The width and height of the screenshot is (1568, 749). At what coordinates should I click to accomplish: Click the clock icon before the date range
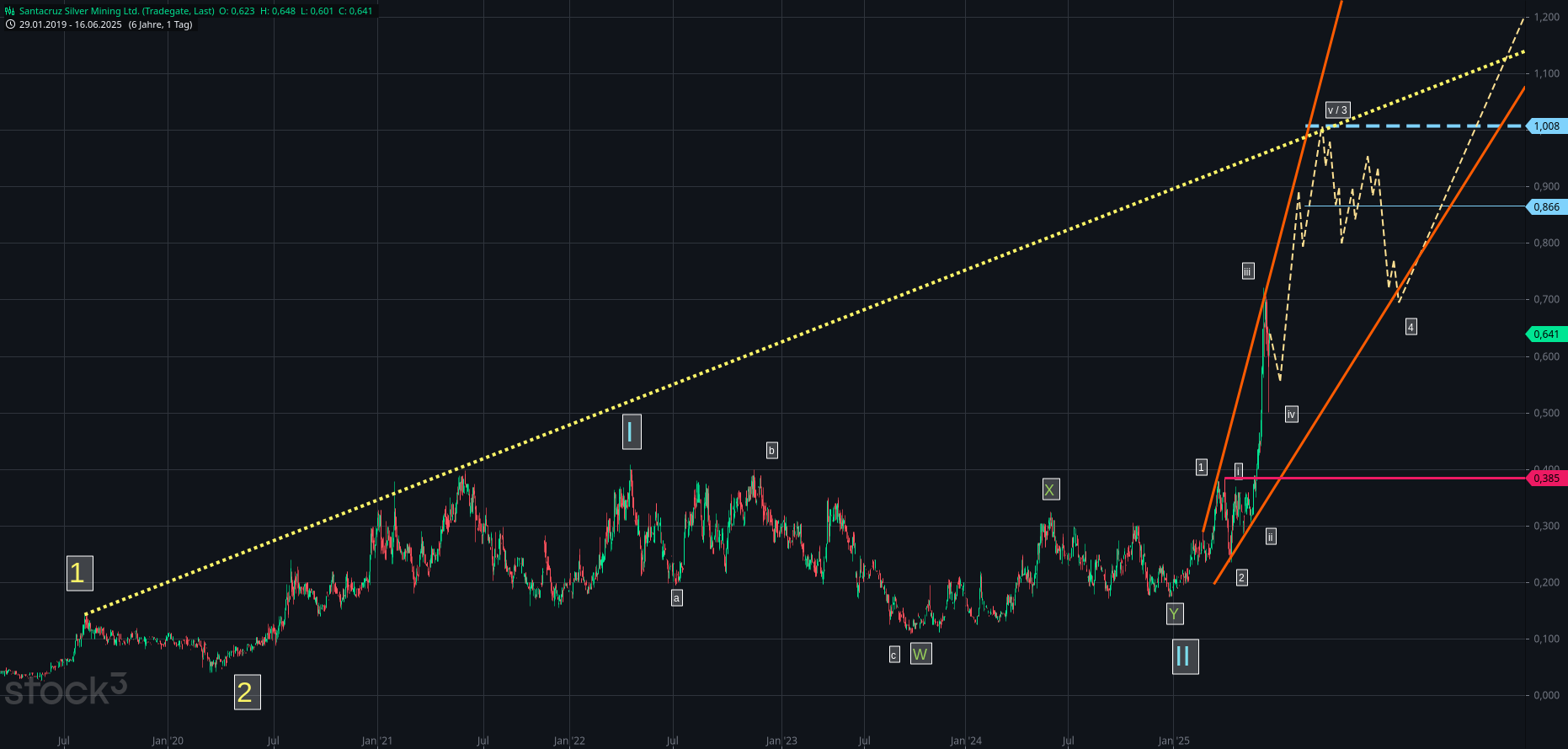pos(10,24)
